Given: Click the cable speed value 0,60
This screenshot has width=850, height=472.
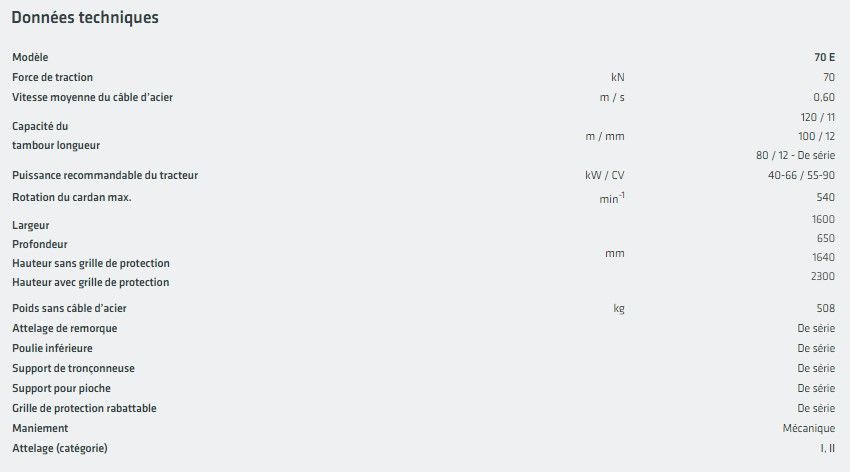Looking at the screenshot, I should pyautogui.click(x=824, y=97).
